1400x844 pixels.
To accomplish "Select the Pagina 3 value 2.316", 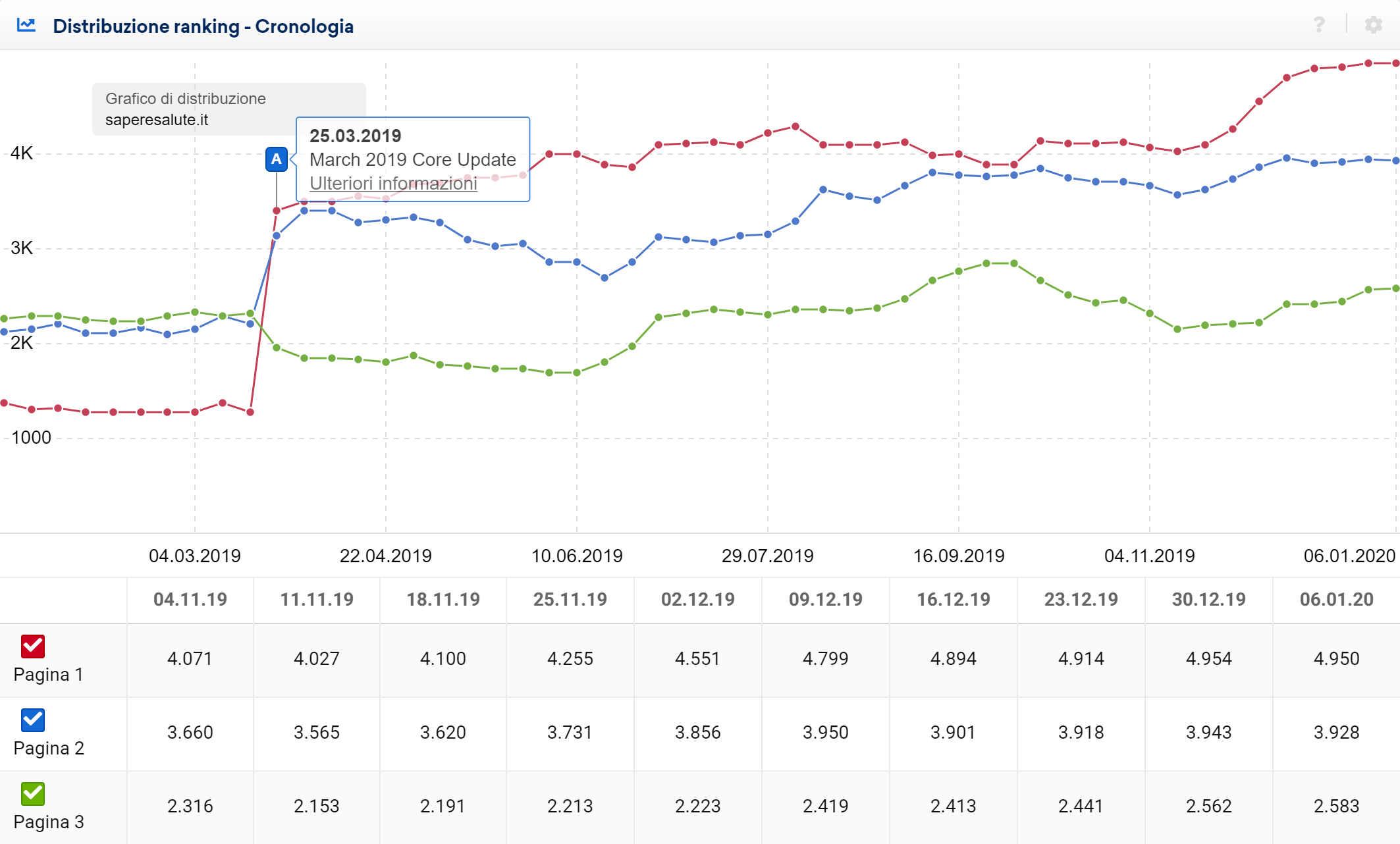I will 190,806.
